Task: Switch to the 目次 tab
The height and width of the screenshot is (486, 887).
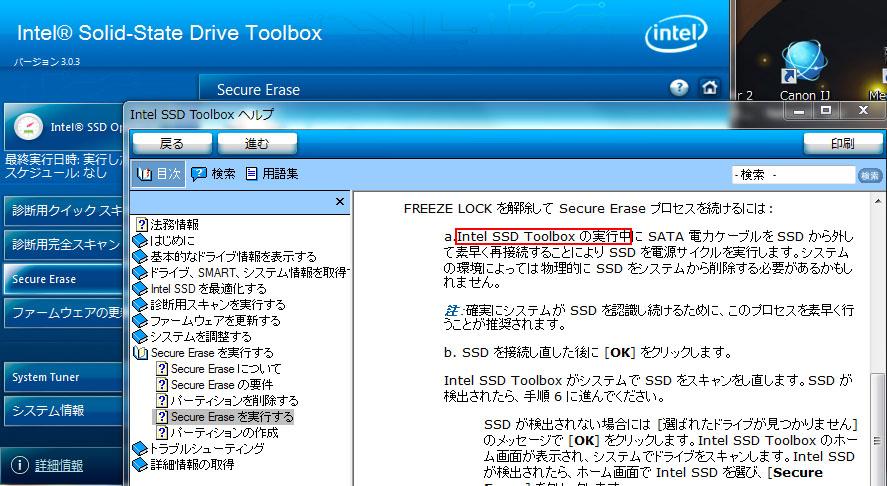Action: pos(158,174)
